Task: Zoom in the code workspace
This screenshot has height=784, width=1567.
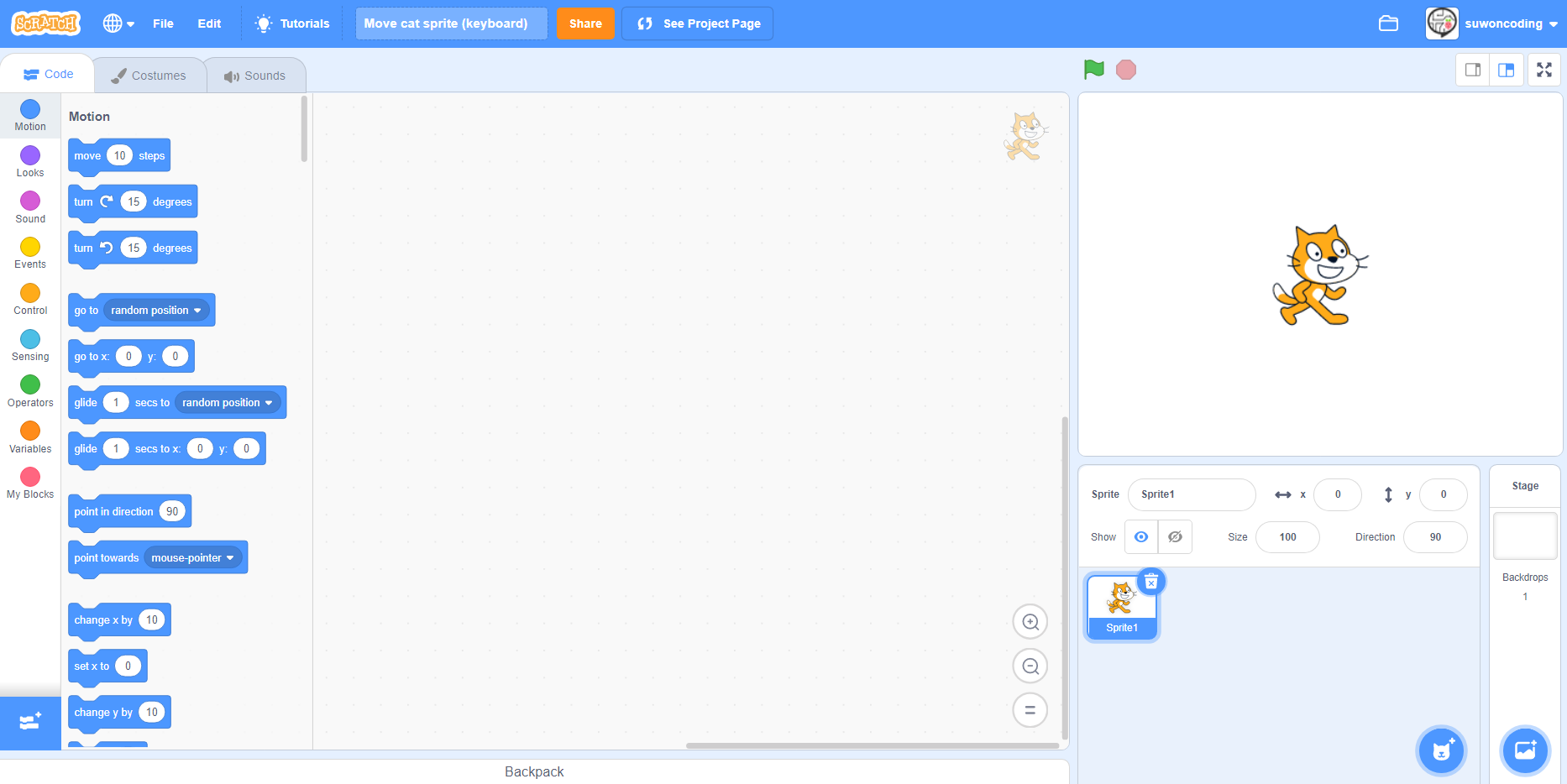Action: [1030, 622]
